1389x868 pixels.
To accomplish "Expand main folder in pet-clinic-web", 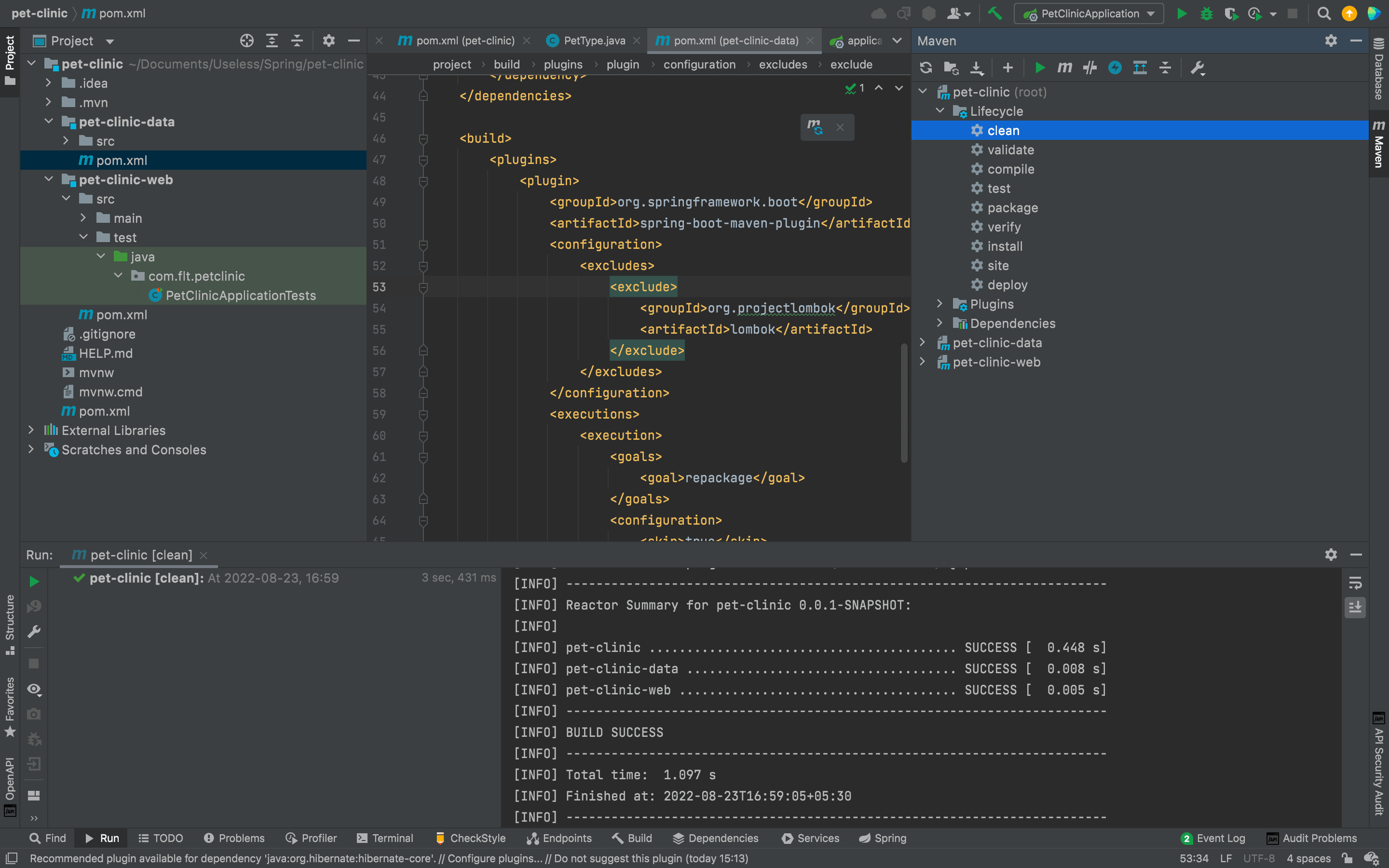I will coord(83,218).
